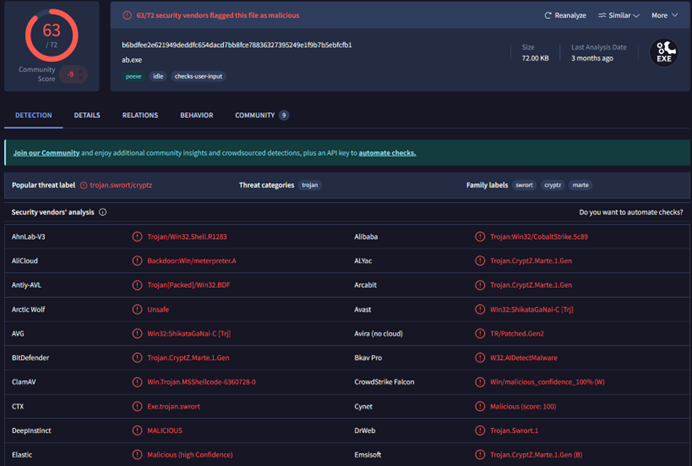Click the AVG detection alert icon
Screen dimensions: 692x466
[x=137, y=334]
